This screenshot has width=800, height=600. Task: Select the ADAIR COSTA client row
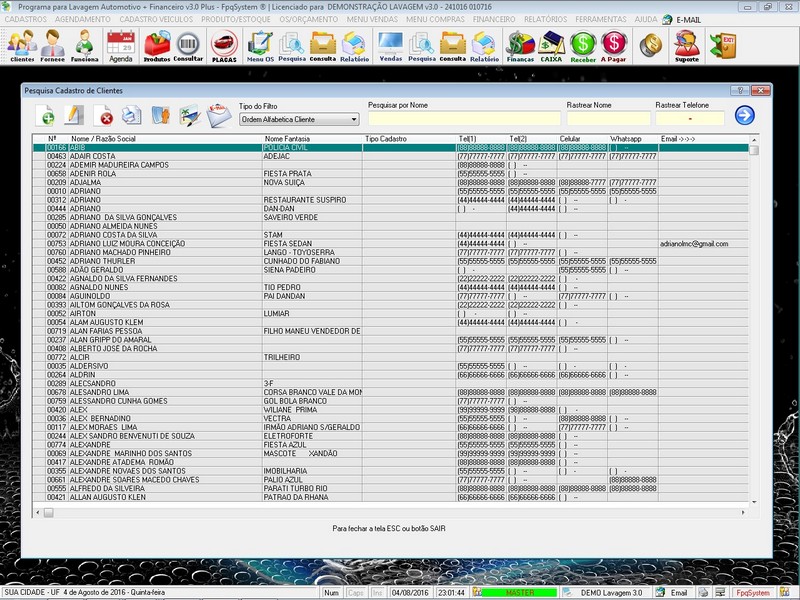[x=390, y=156]
